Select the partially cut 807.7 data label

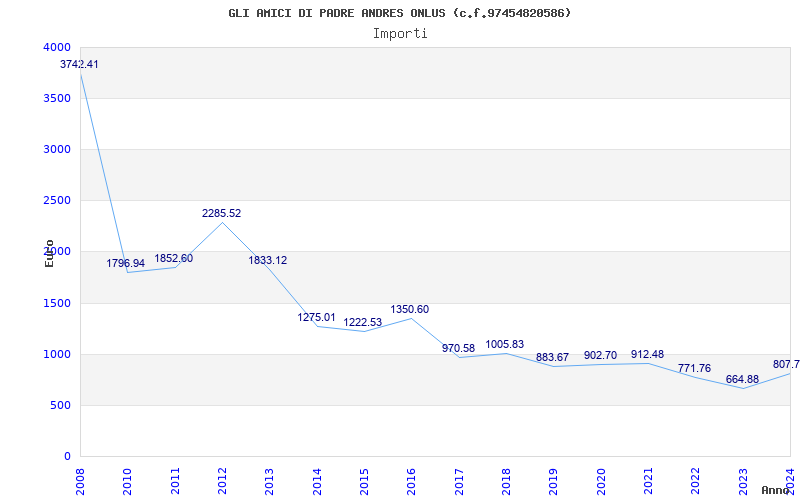coord(786,364)
